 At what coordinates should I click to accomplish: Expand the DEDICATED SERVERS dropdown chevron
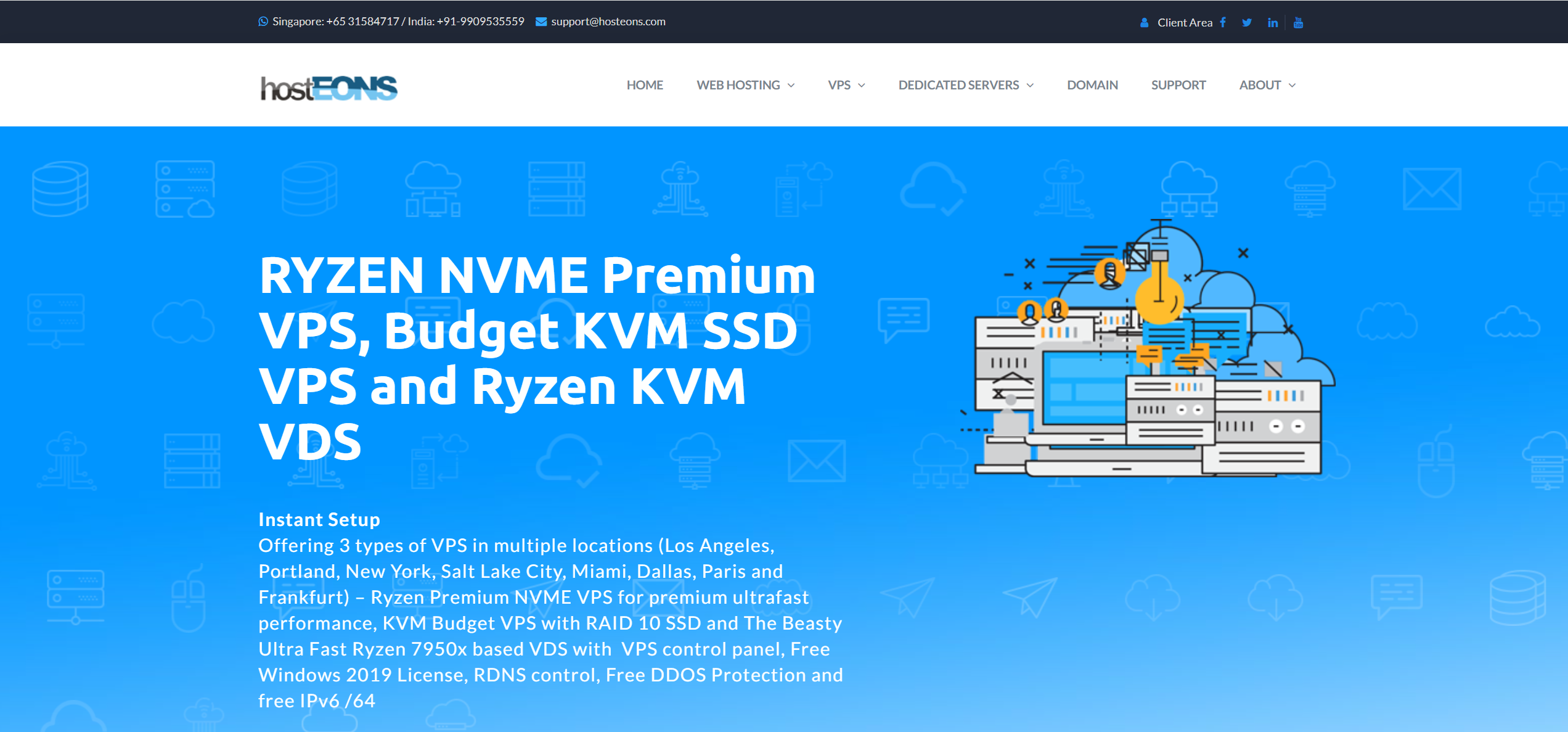[x=1029, y=86]
